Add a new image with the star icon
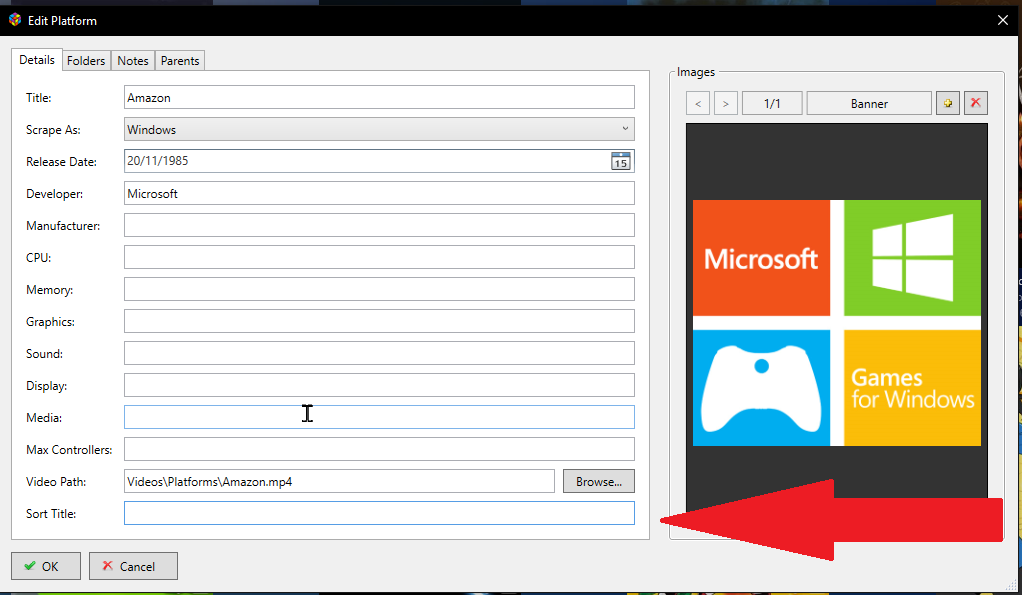 [x=948, y=103]
